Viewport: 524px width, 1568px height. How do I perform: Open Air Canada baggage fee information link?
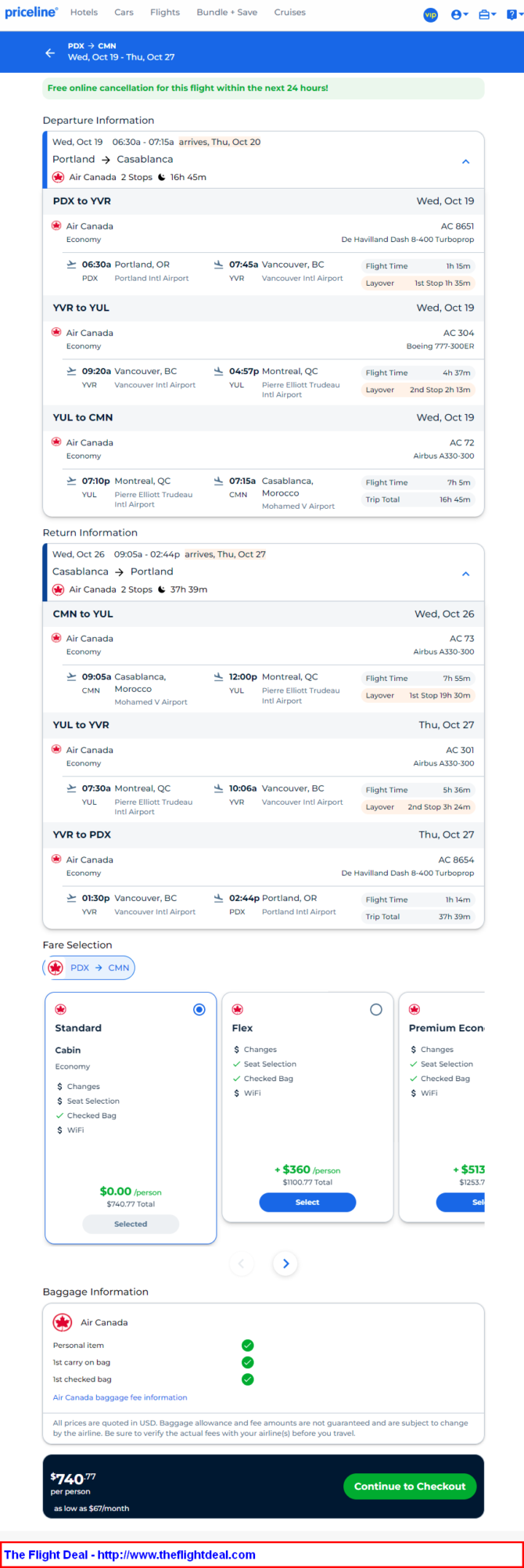click(x=120, y=1397)
